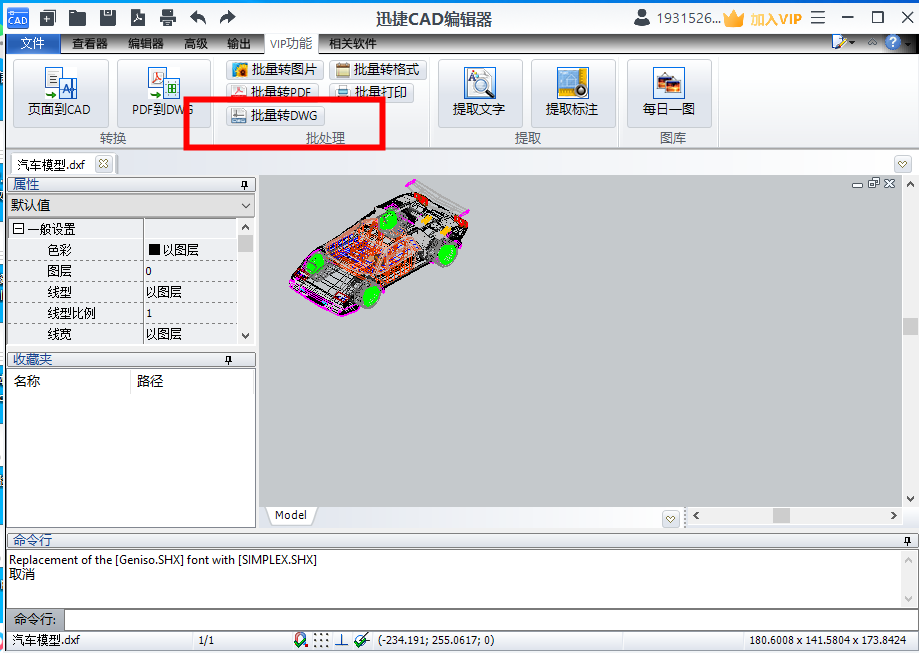Click the horizontal scrollbar right arrow
The width and height of the screenshot is (919, 653).
[893, 515]
